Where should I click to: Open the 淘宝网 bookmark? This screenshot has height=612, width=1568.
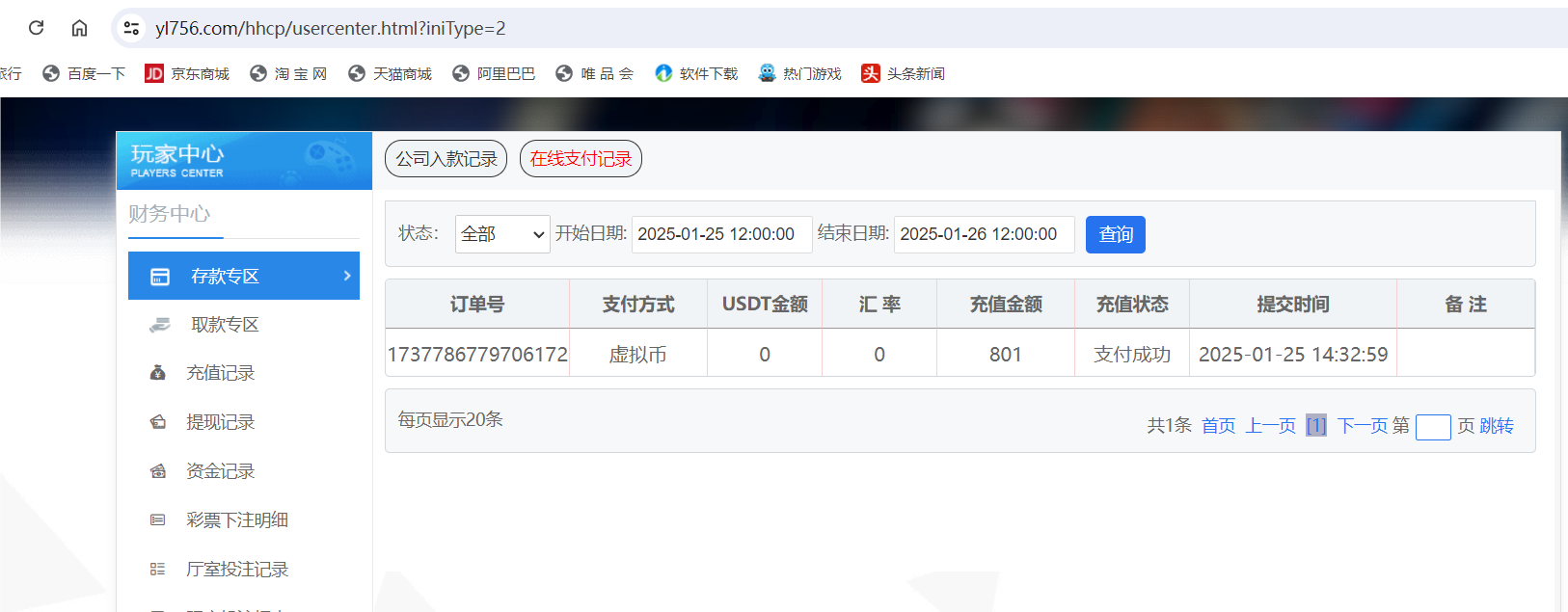288,73
